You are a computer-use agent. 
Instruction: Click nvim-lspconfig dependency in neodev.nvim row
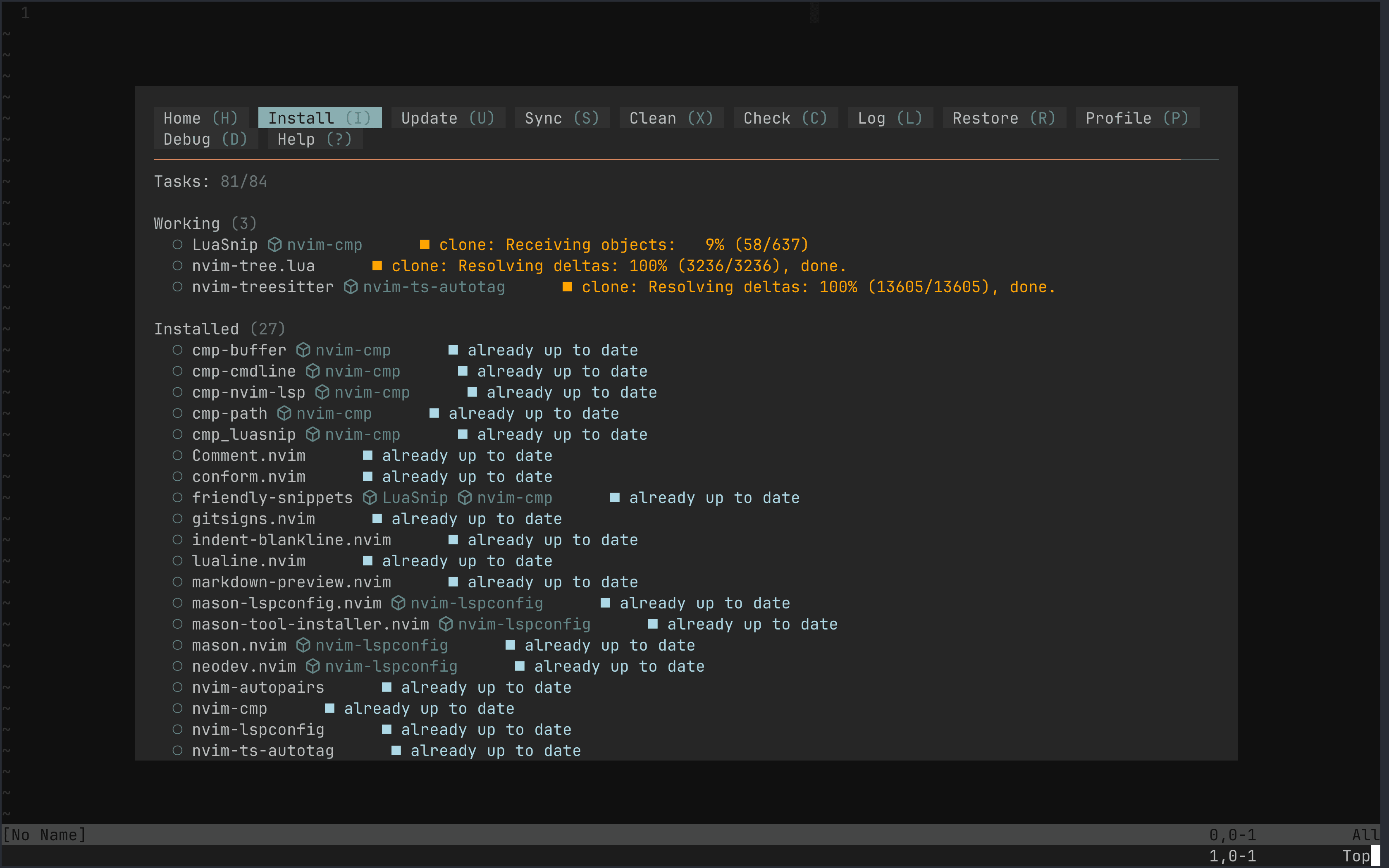point(391,667)
